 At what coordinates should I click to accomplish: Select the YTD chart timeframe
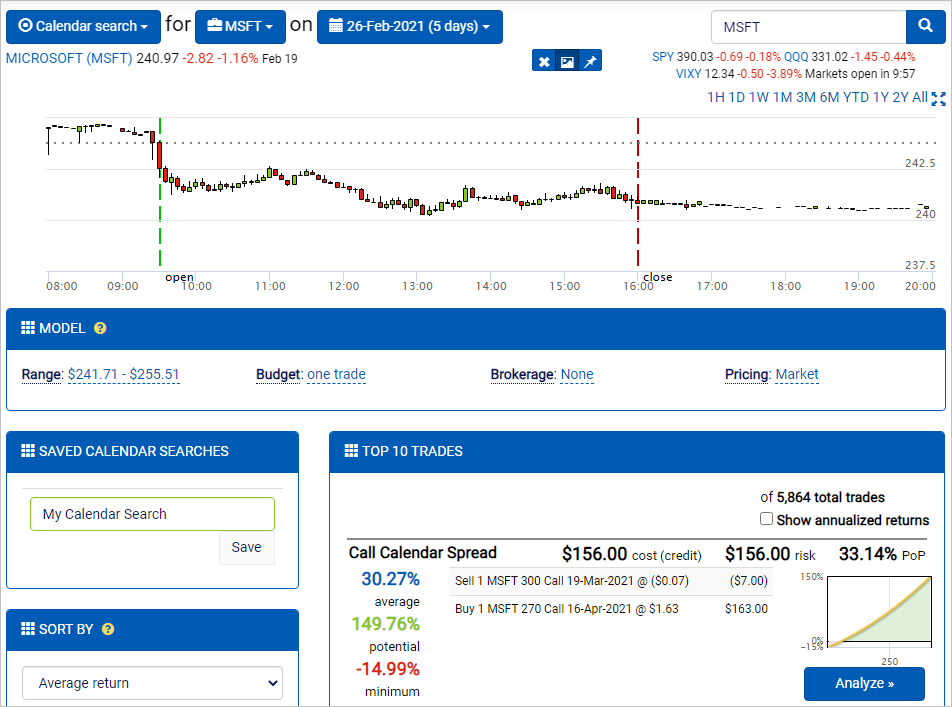coord(856,98)
